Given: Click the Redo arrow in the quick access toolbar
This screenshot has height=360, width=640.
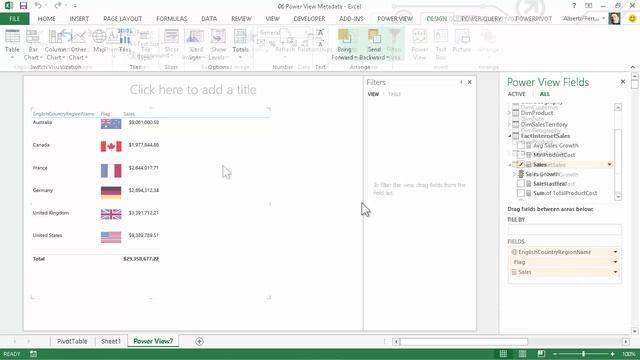Looking at the screenshot, I should (x=58, y=6).
